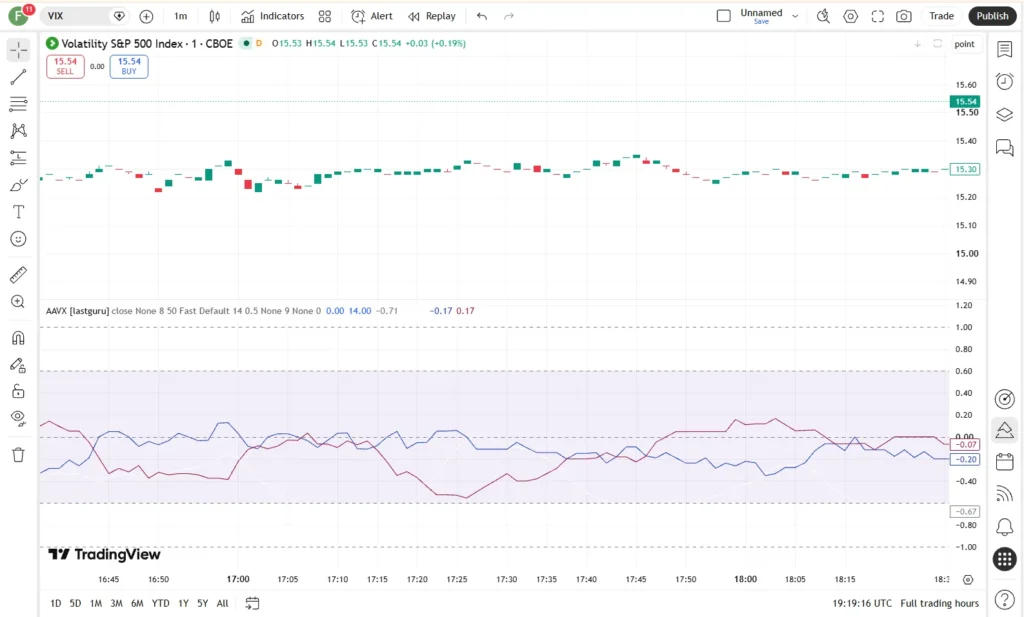This screenshot has width=1024, height=617.
Task: Open the Indicators dialog
Action: tap(272, 16)
